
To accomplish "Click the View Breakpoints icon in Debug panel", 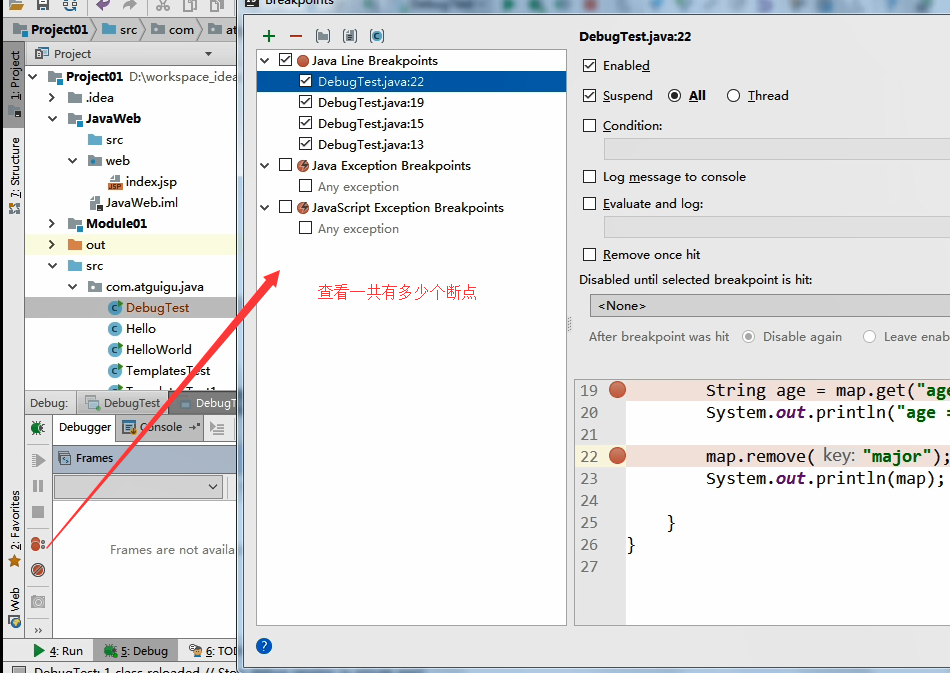I will [x=38, y=543].
